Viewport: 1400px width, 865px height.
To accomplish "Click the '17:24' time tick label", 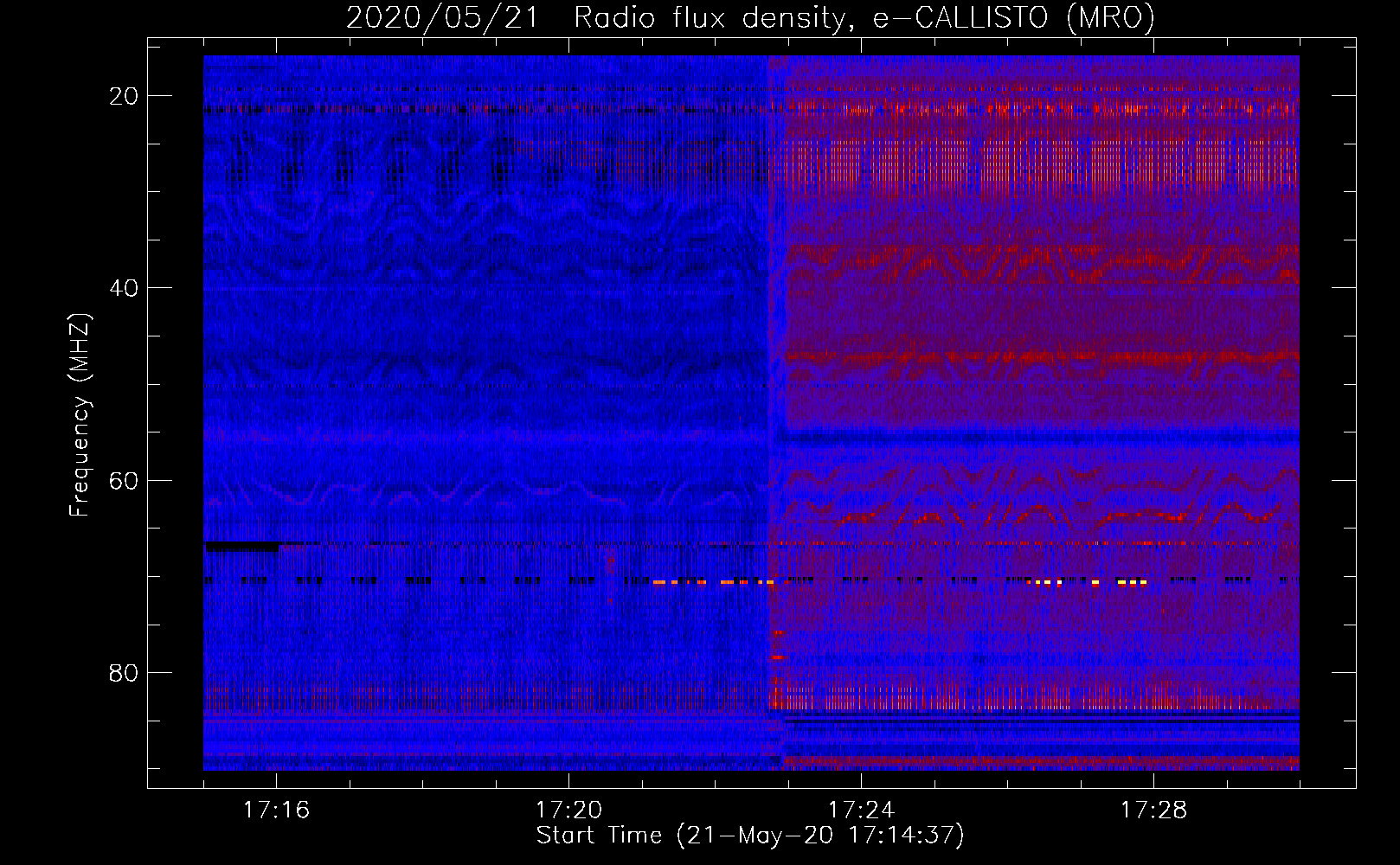I will click(x=861, y=810).
